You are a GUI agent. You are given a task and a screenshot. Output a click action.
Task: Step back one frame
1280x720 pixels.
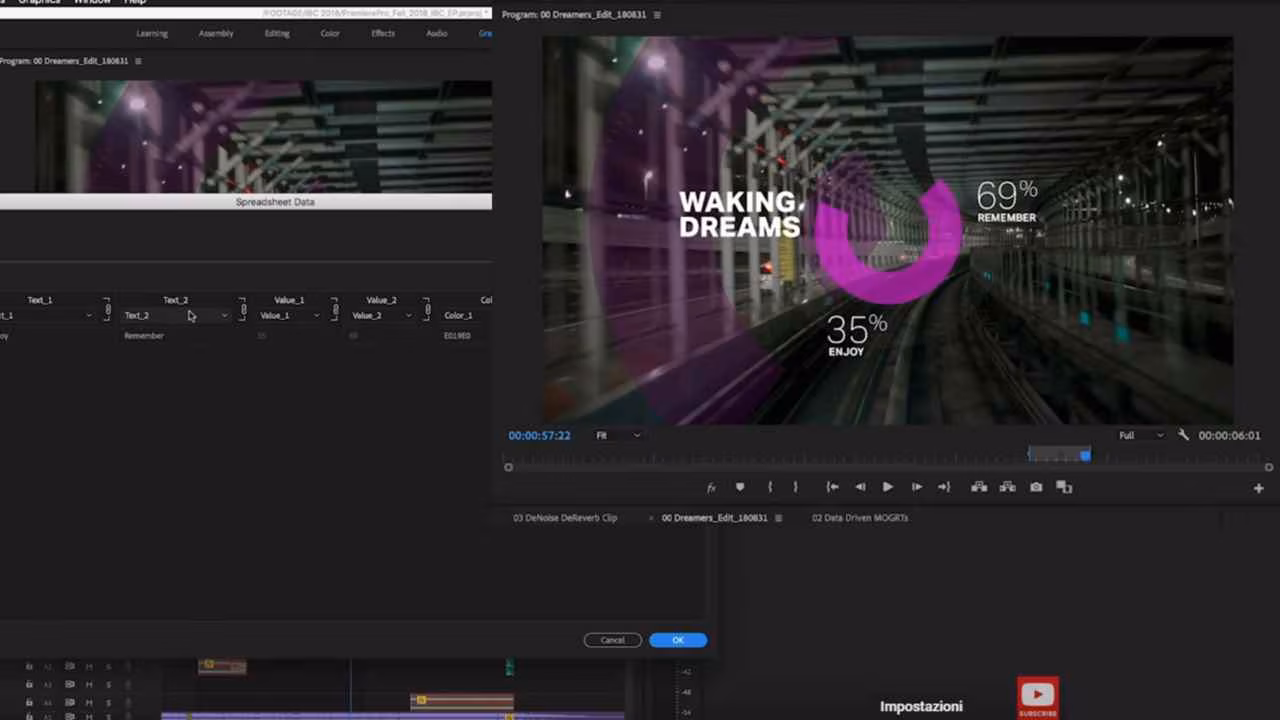[860, 487]
